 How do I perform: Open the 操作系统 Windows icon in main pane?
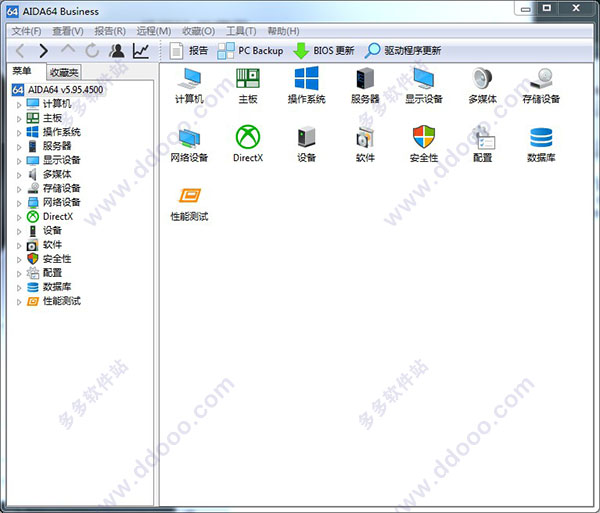[306, 86]
